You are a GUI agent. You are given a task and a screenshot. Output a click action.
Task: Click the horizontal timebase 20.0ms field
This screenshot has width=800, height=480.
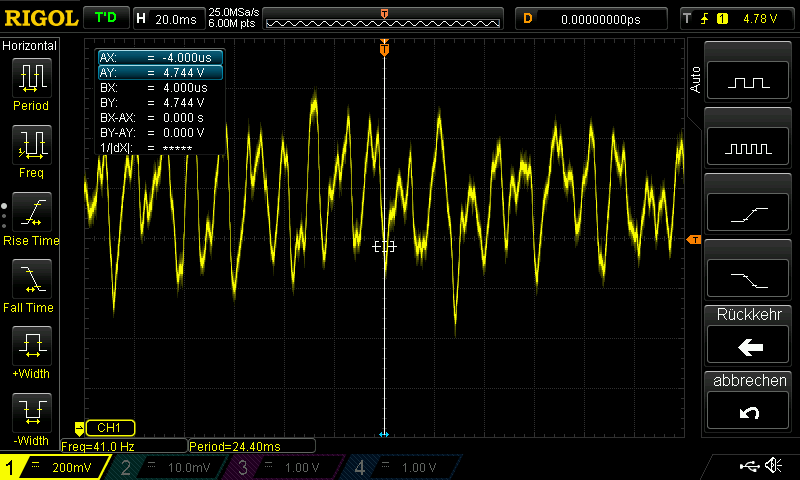(168, 19)
